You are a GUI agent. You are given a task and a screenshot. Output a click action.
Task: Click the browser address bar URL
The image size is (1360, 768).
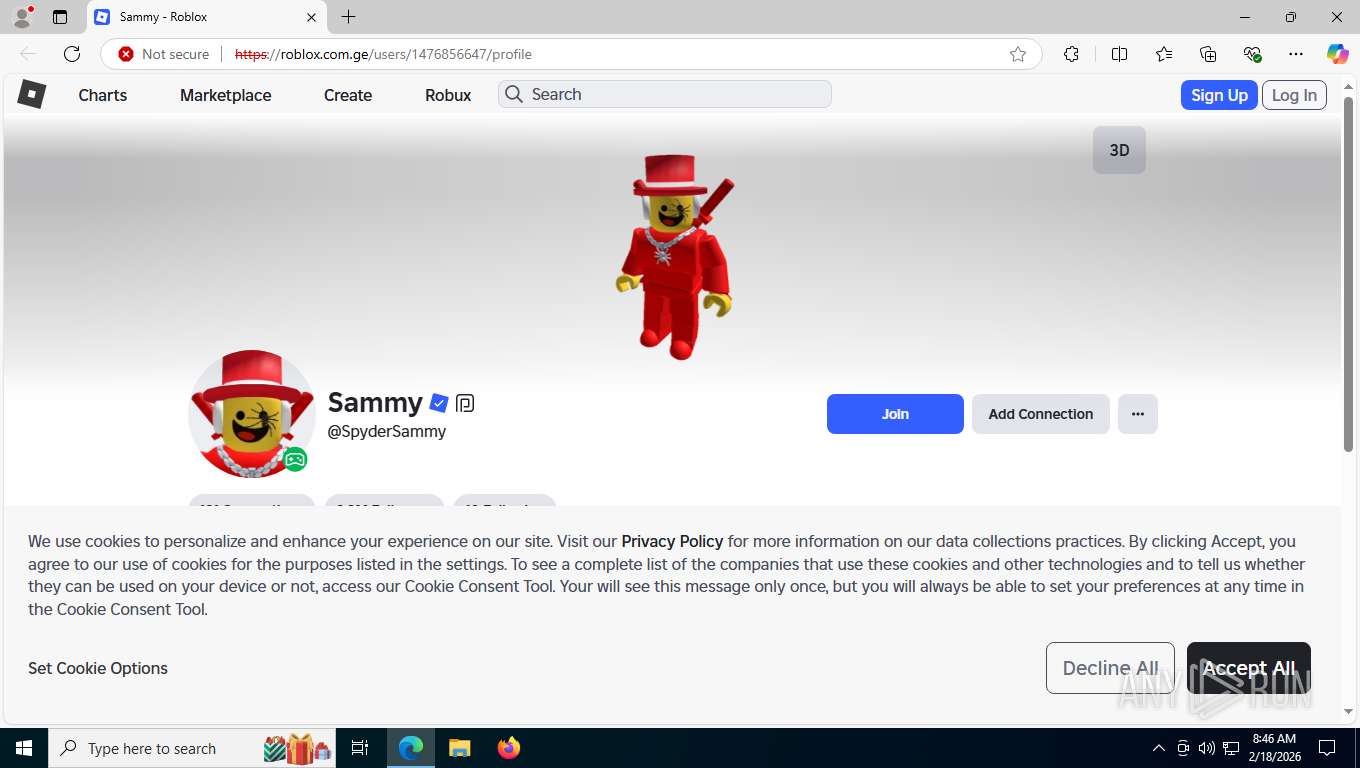coord(383,54)
